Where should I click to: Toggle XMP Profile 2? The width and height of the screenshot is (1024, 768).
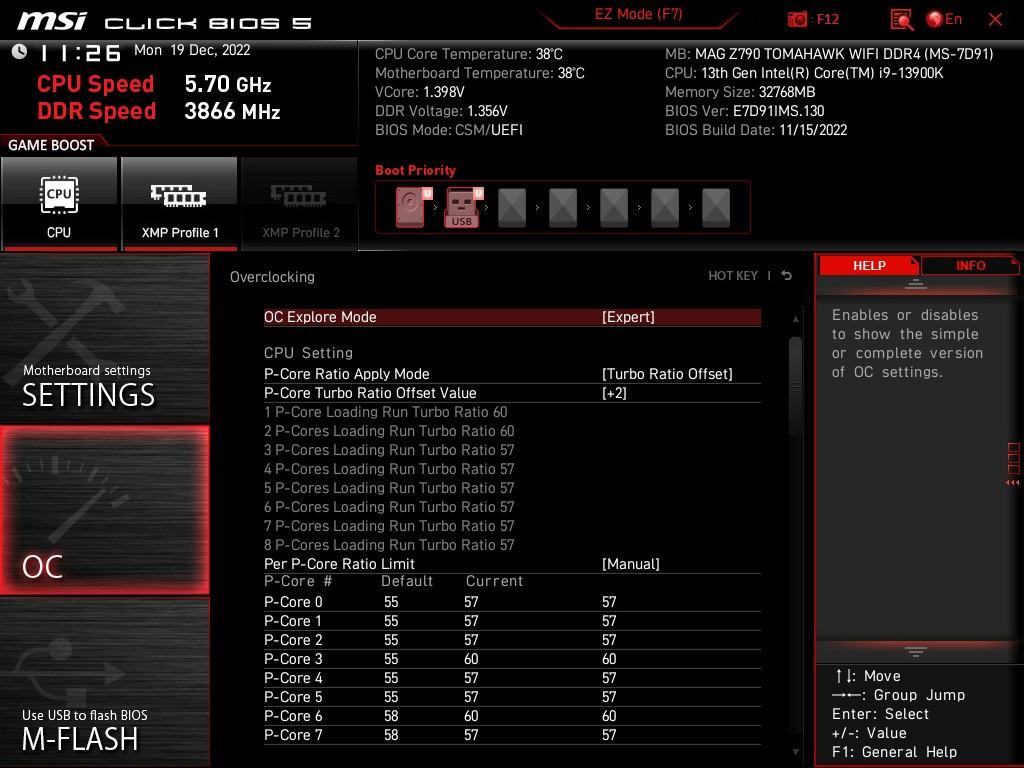tap(300, 203)
